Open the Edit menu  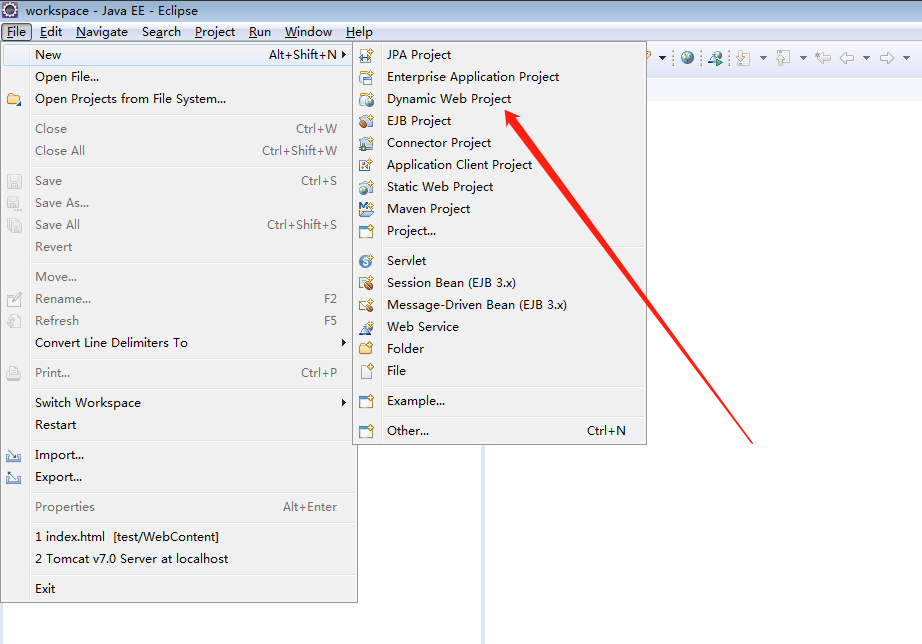(51, 32)
